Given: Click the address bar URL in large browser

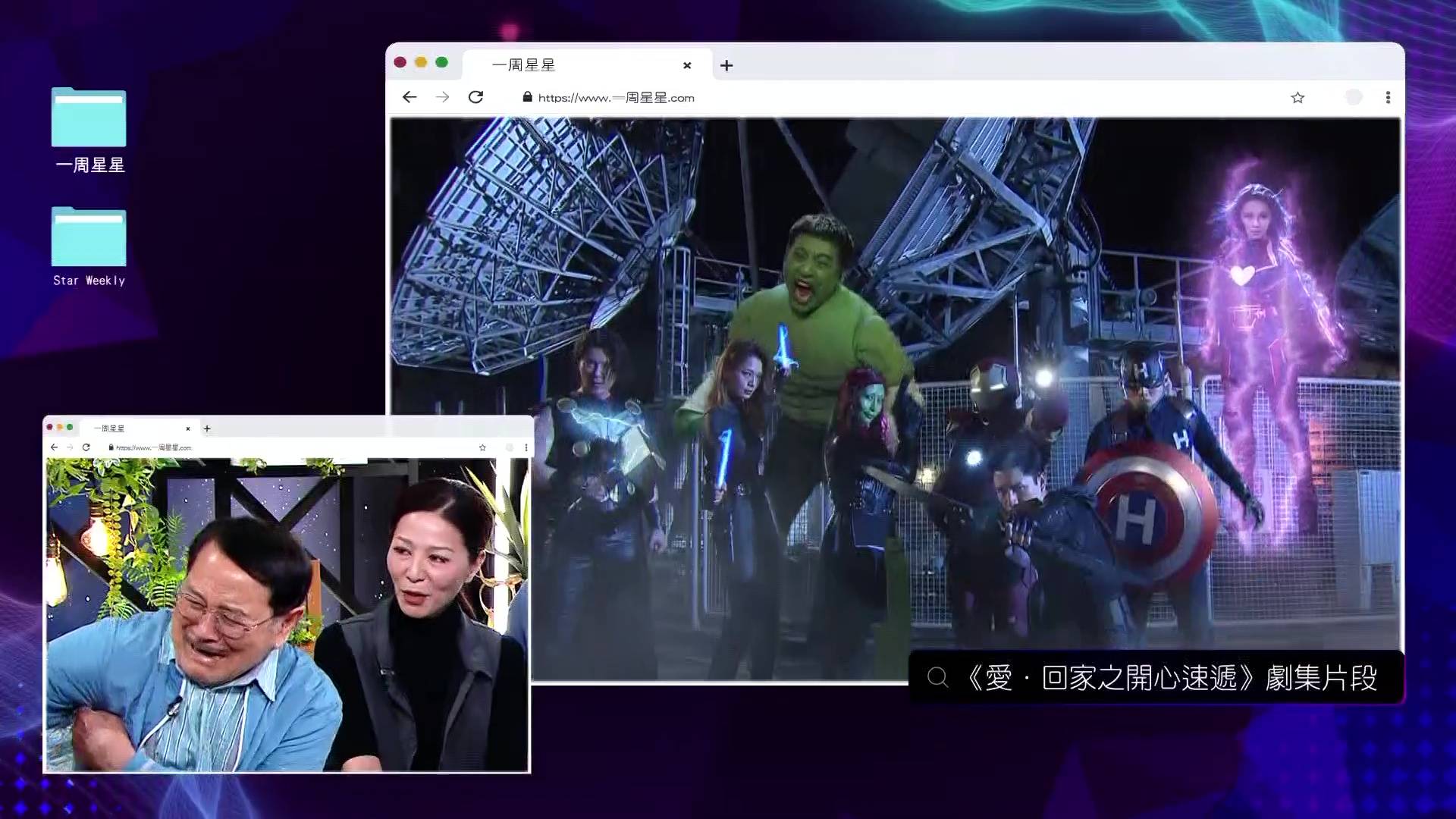Looking at the screenshot, I should (617, 98).
